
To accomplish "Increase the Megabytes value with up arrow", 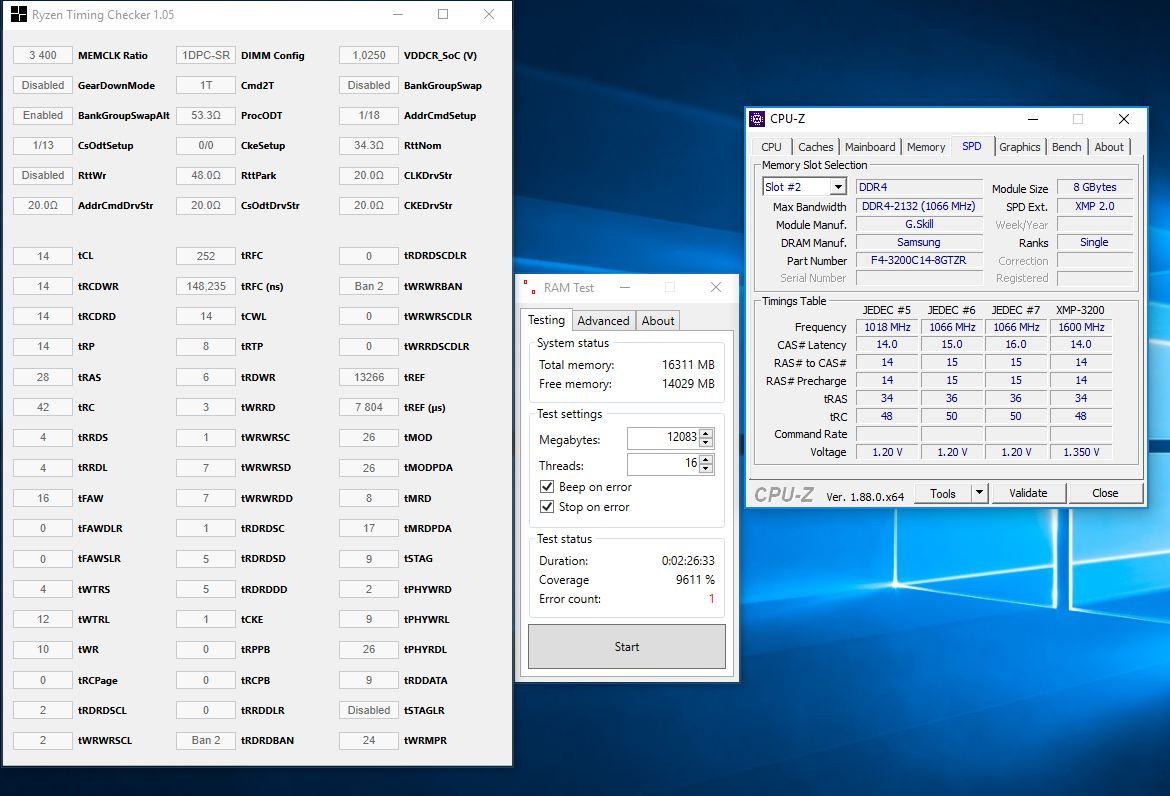I will [x=706, y=433].
